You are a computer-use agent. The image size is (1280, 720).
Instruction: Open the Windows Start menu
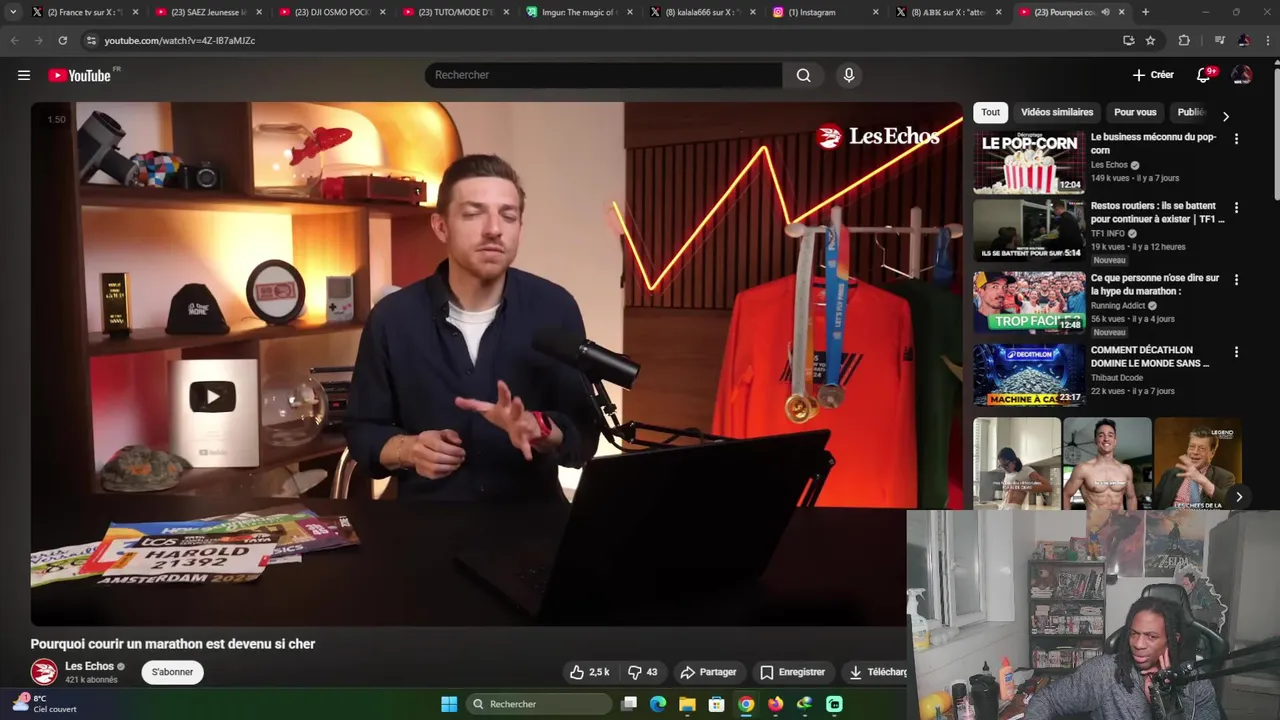coord(449,704)
